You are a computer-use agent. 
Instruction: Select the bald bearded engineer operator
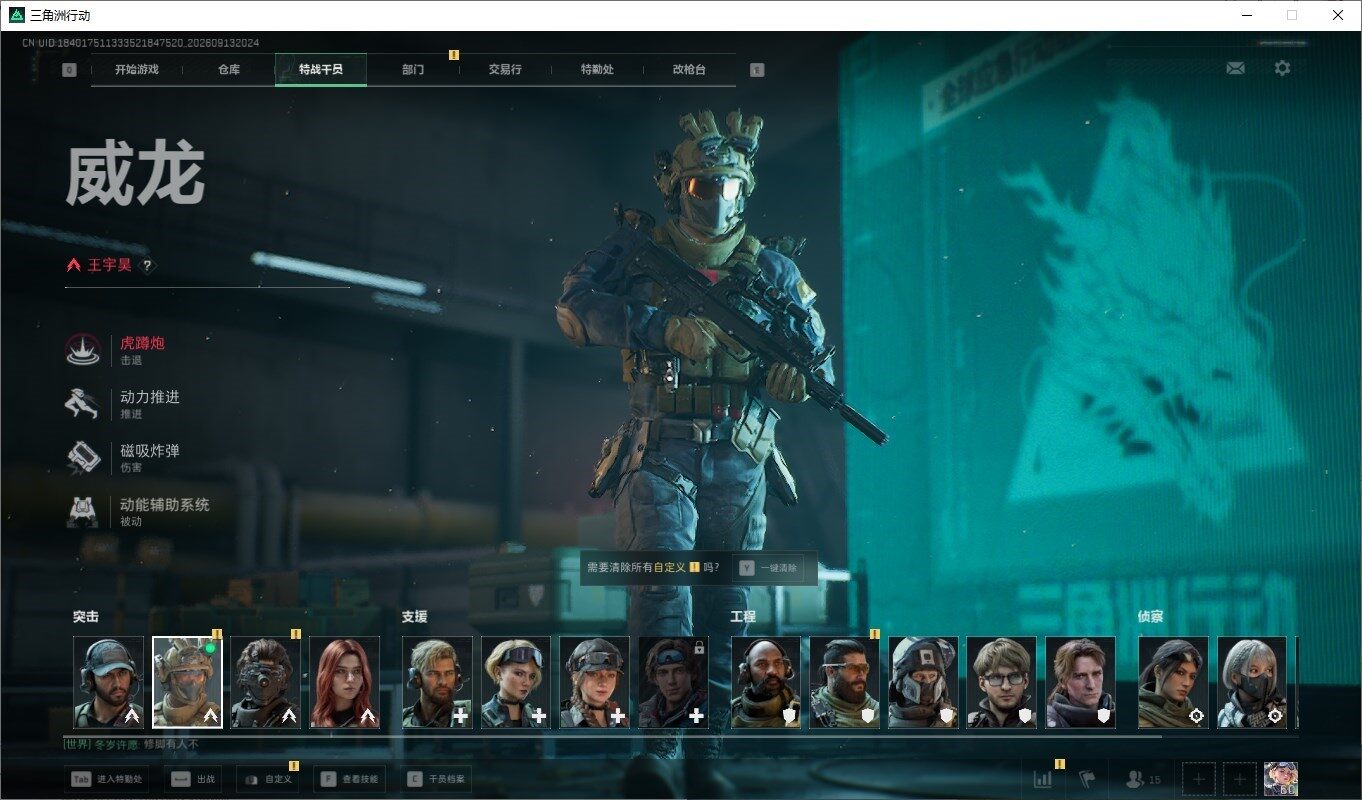(x=766, y=682)
